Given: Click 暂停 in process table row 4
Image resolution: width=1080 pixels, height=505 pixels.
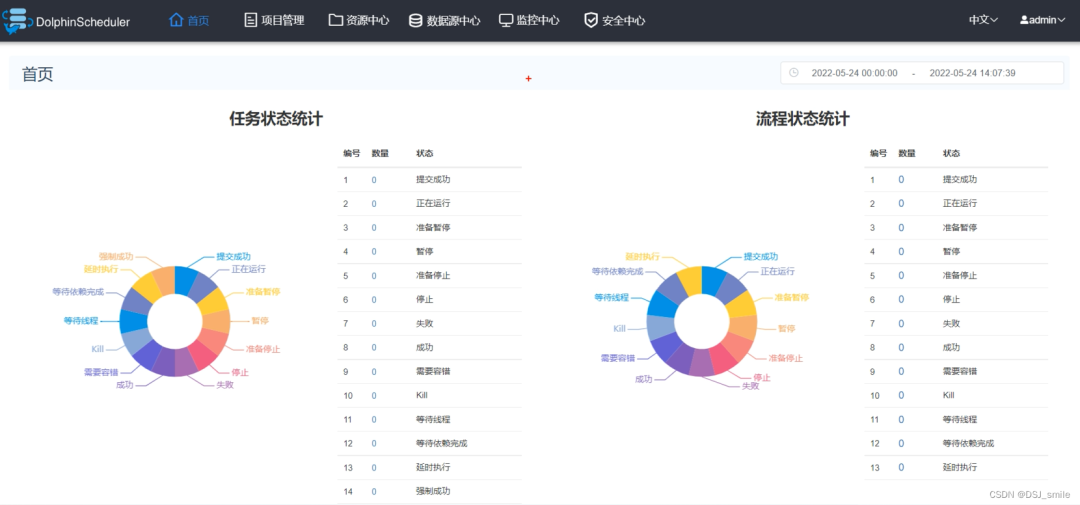Looking at the screenshot, I should coord(952,251).
